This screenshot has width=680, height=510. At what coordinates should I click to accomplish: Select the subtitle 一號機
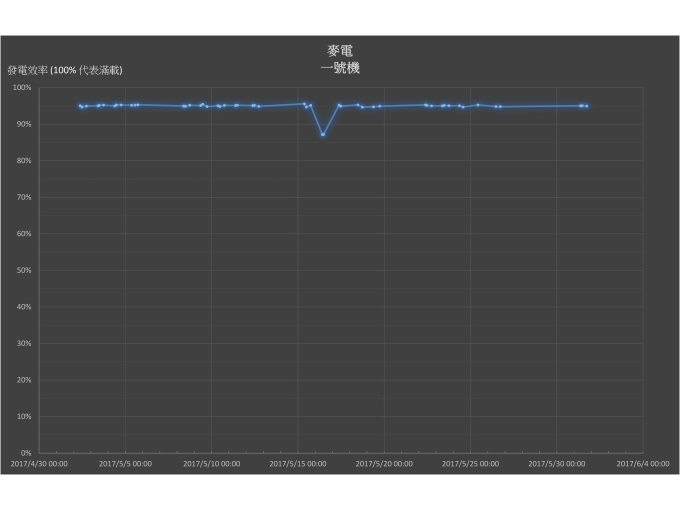point(340,68)
